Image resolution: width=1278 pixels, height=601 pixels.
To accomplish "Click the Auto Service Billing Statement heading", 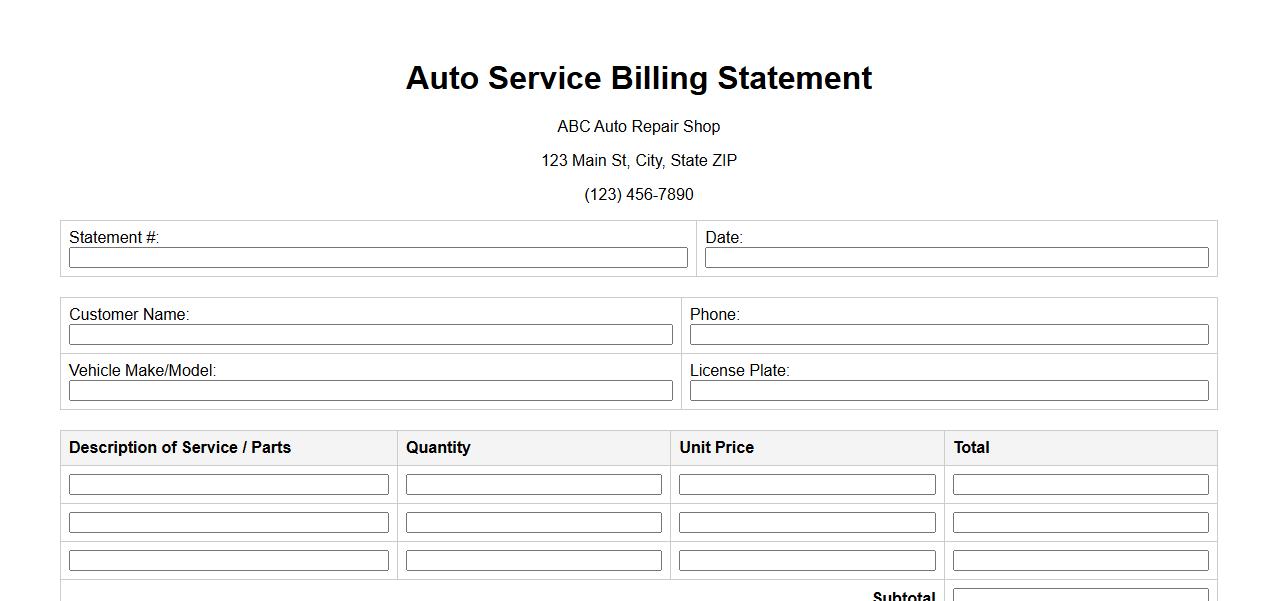I will [x=639, y=78].
